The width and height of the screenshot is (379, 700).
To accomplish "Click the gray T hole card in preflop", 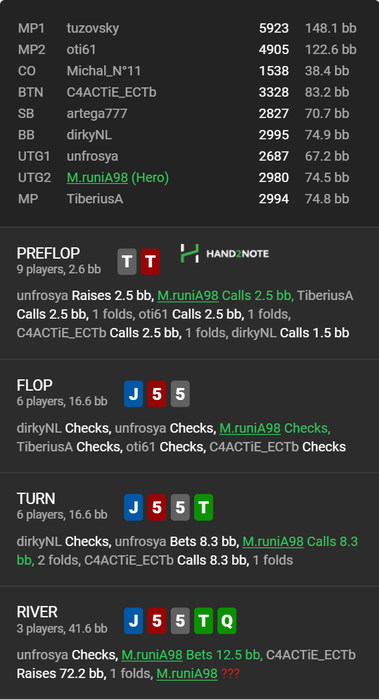I will pyautogui.click(x=127, y=262).
